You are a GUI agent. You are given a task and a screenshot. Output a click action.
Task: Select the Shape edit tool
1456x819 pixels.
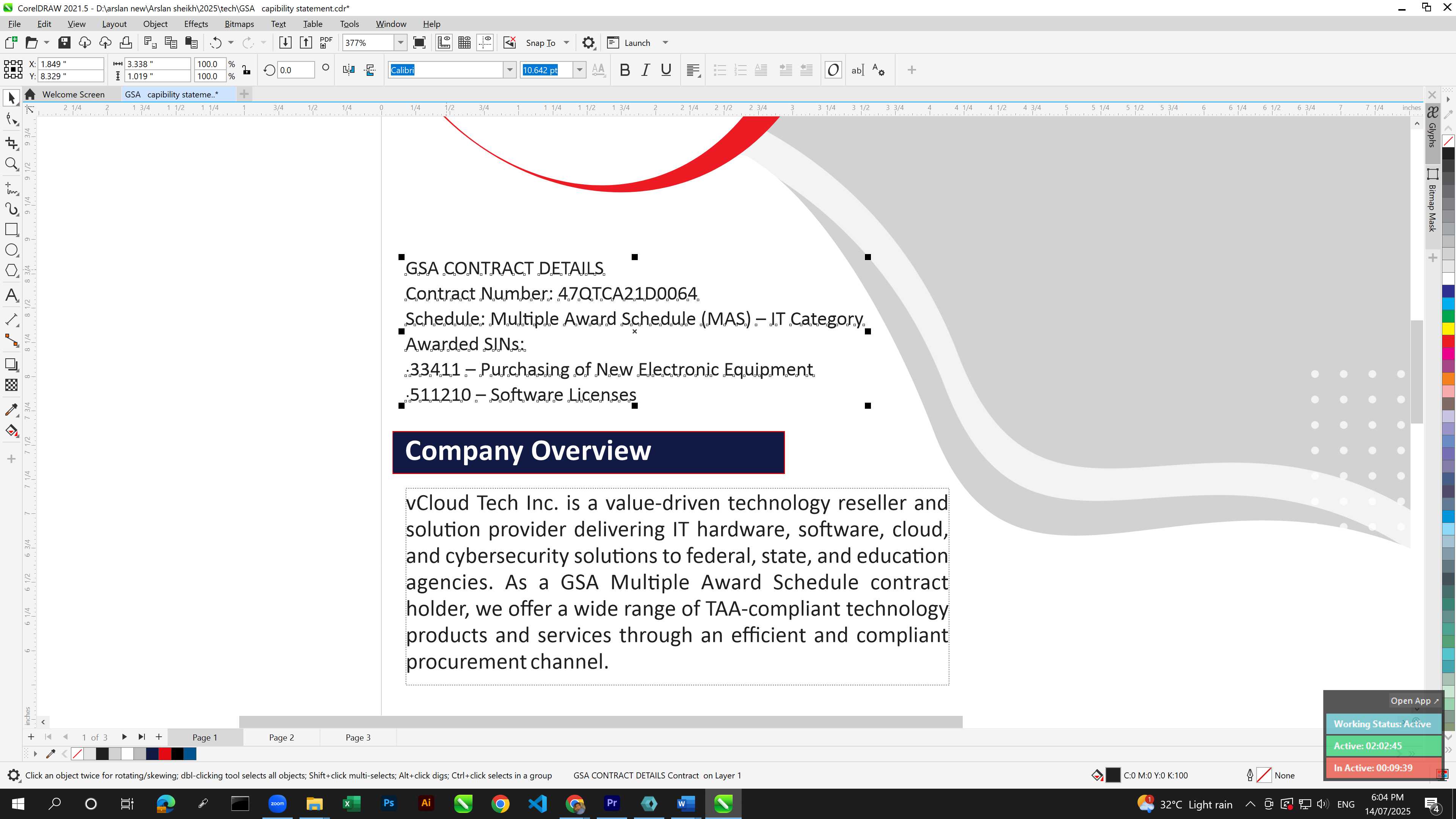click(x=11, y=119)
